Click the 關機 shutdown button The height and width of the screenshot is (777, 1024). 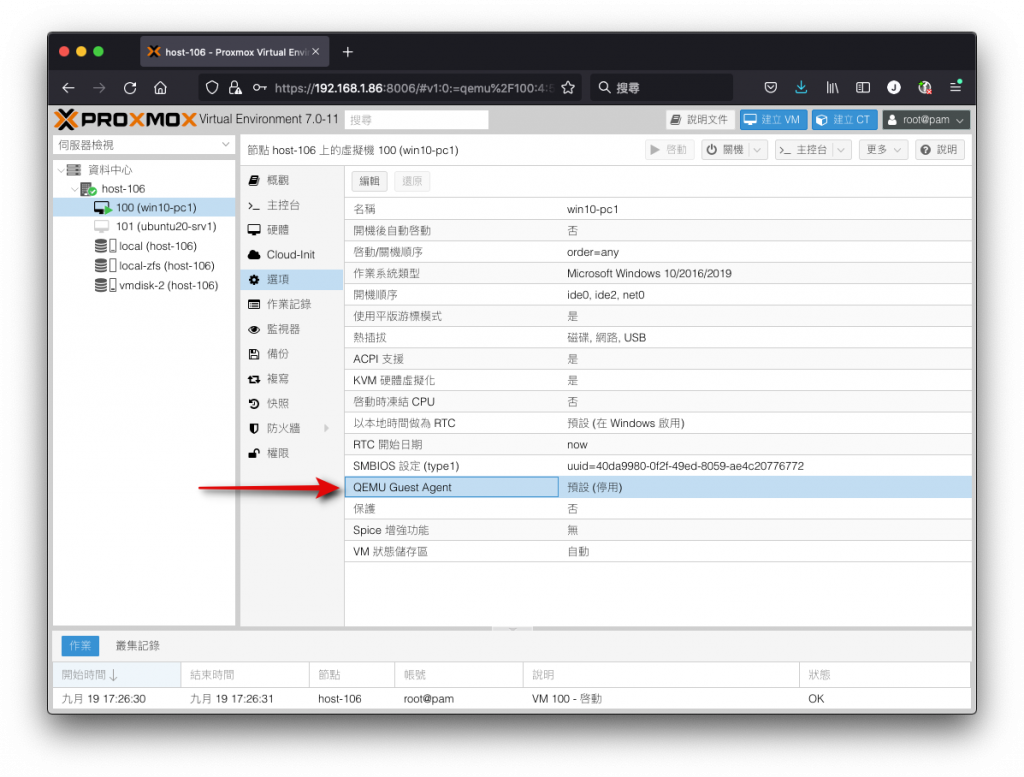click(x=725, y=150)
